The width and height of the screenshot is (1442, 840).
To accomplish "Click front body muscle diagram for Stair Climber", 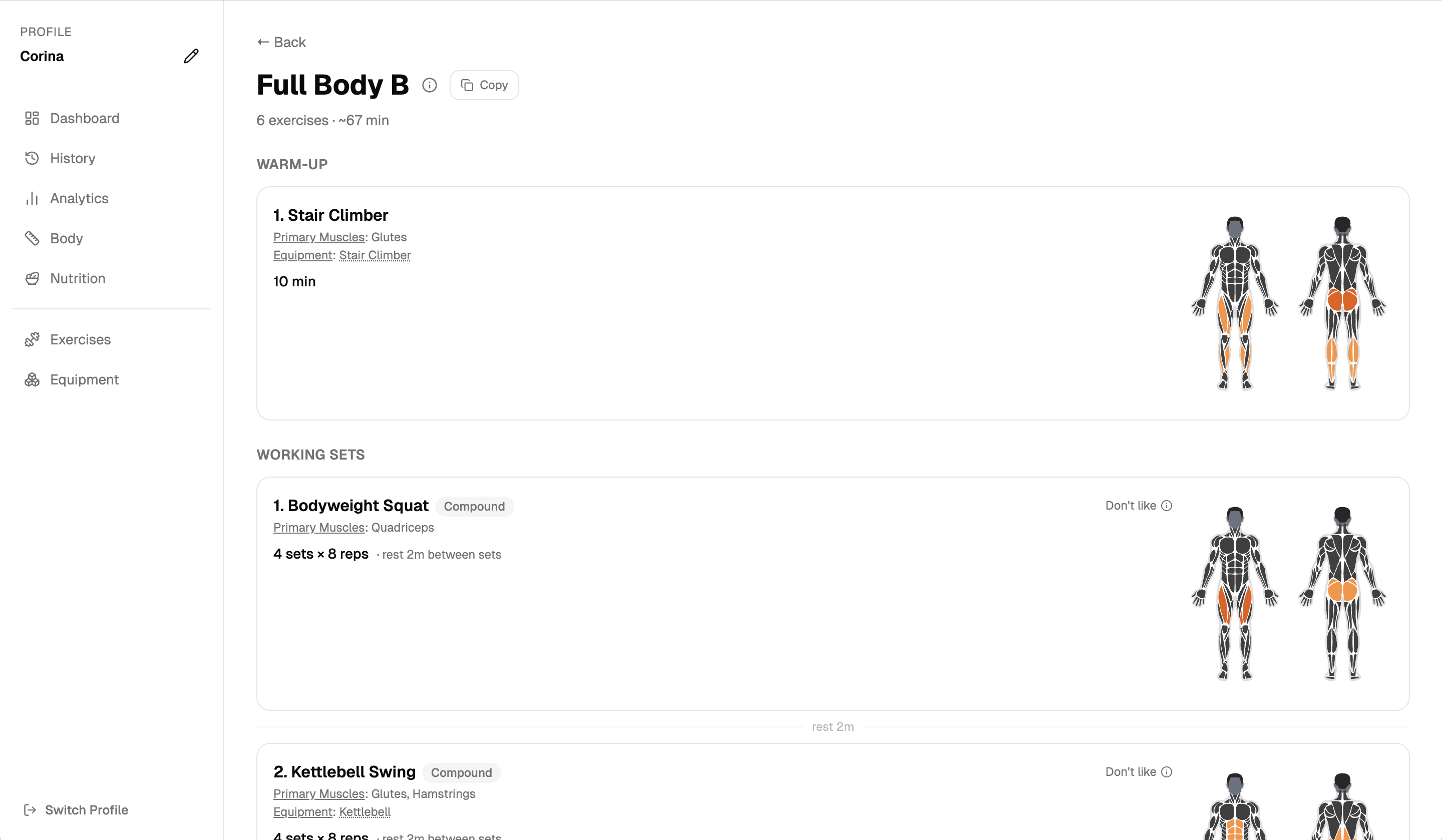I will tap(1235, 303).
